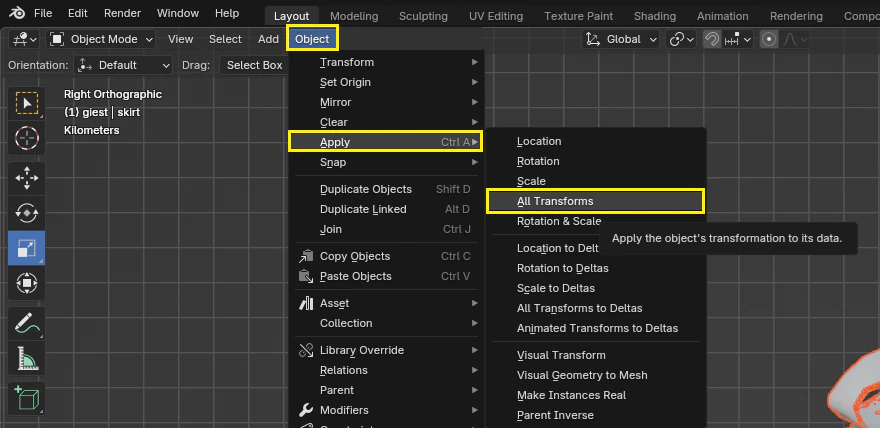Switch to the Sculpting workspace tab
880x428 pixels.
423,16
